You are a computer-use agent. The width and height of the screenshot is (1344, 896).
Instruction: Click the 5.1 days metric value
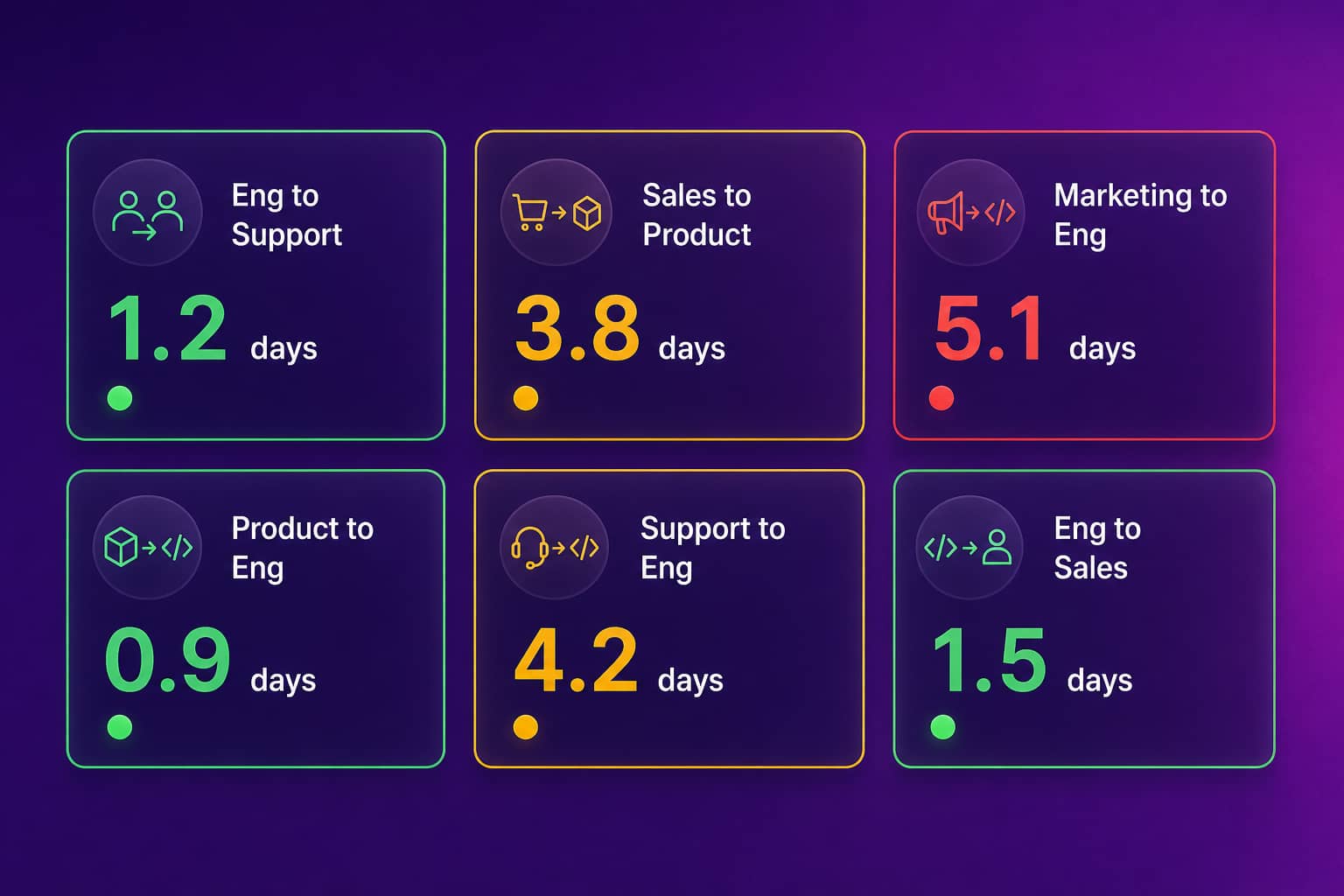pos(1034,330)
